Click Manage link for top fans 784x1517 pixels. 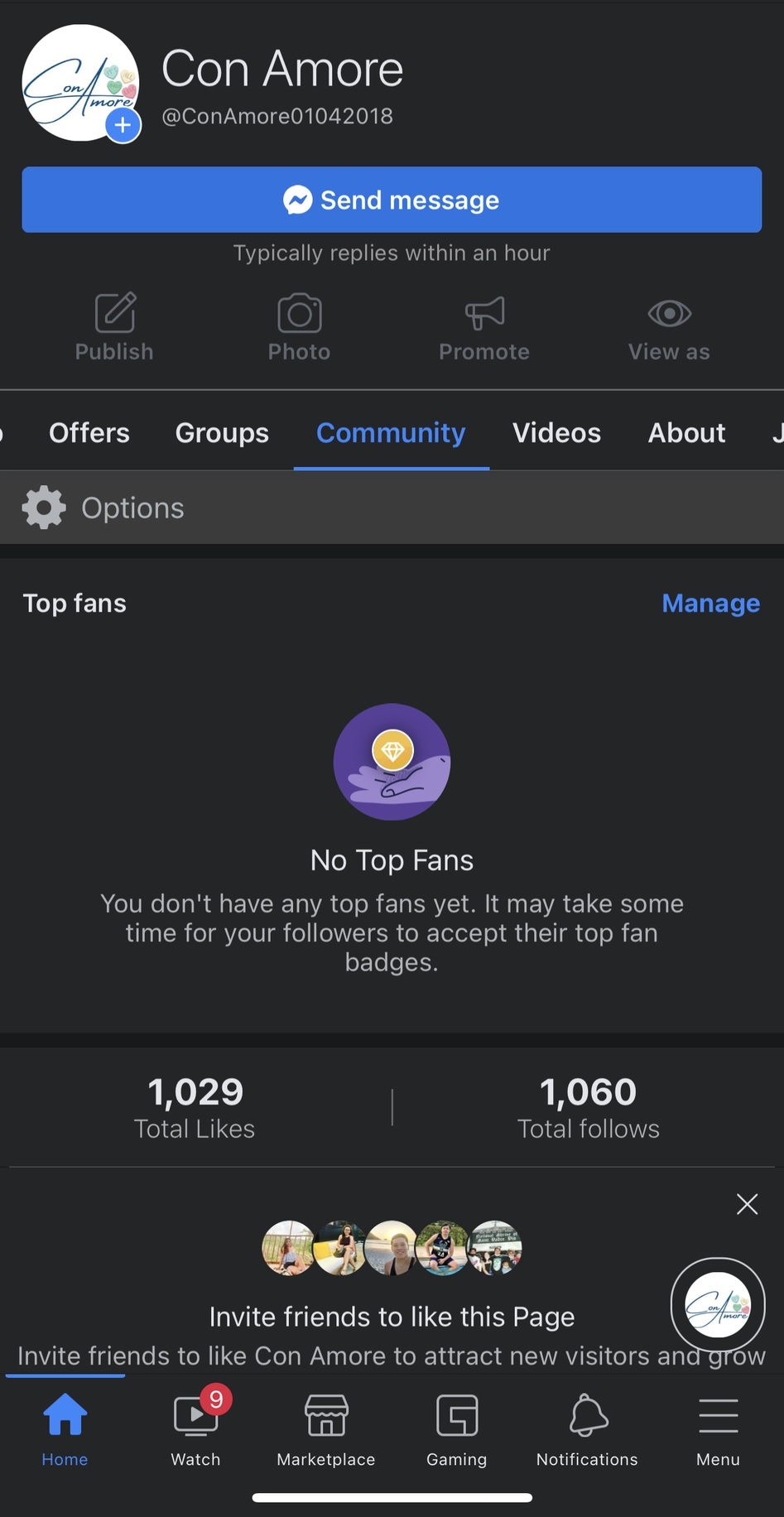click(x=710, y=604)
